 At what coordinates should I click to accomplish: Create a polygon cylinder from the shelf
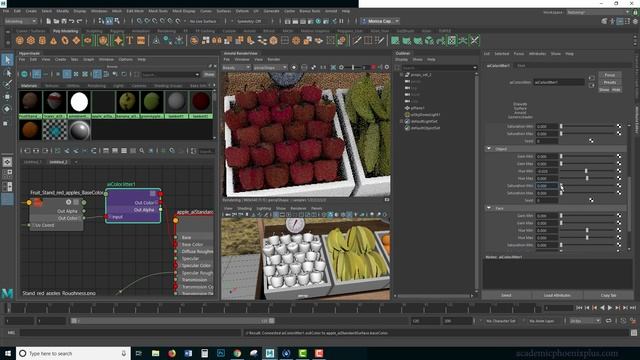42,40
